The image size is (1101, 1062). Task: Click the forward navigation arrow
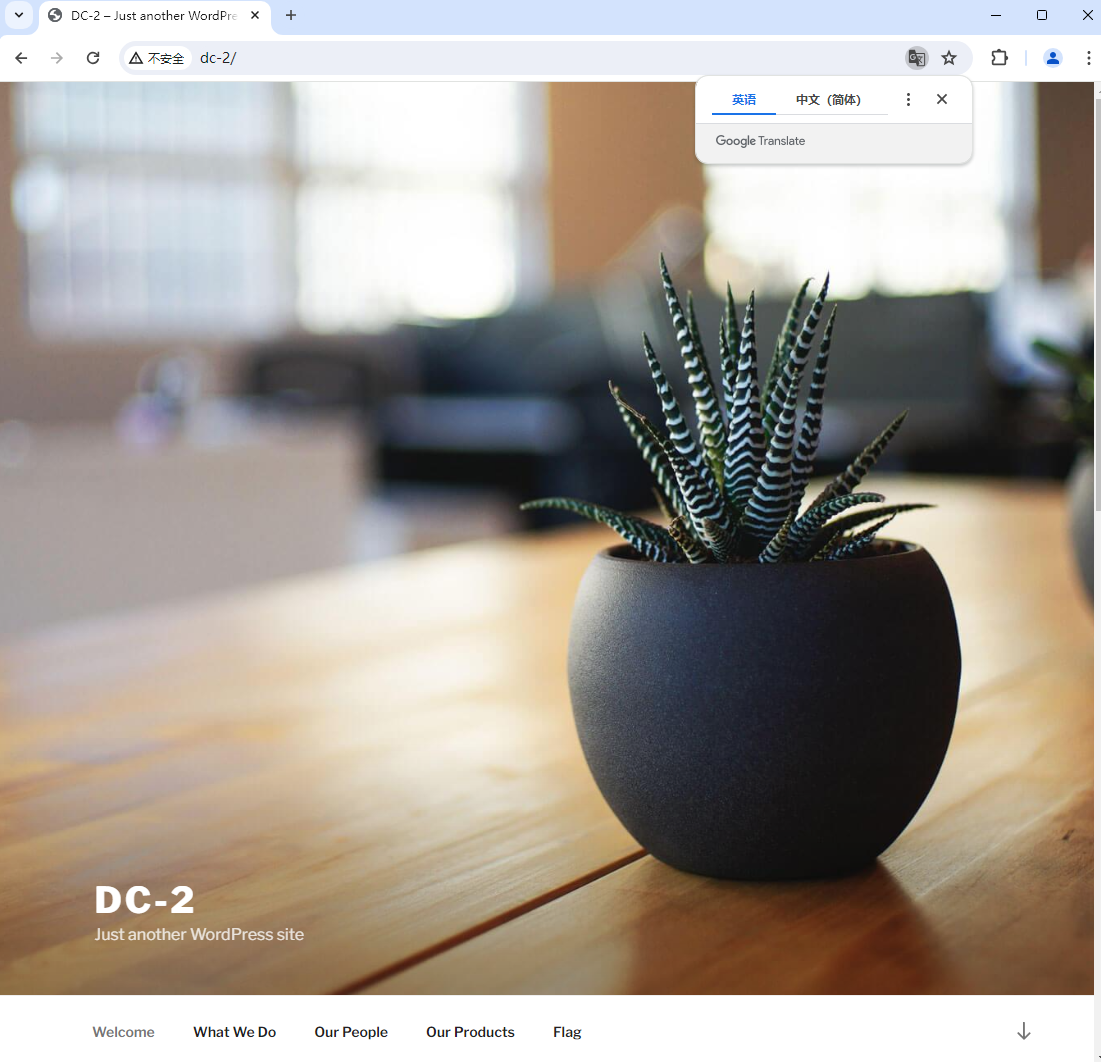pyautogui.click(x=57, y=58)
